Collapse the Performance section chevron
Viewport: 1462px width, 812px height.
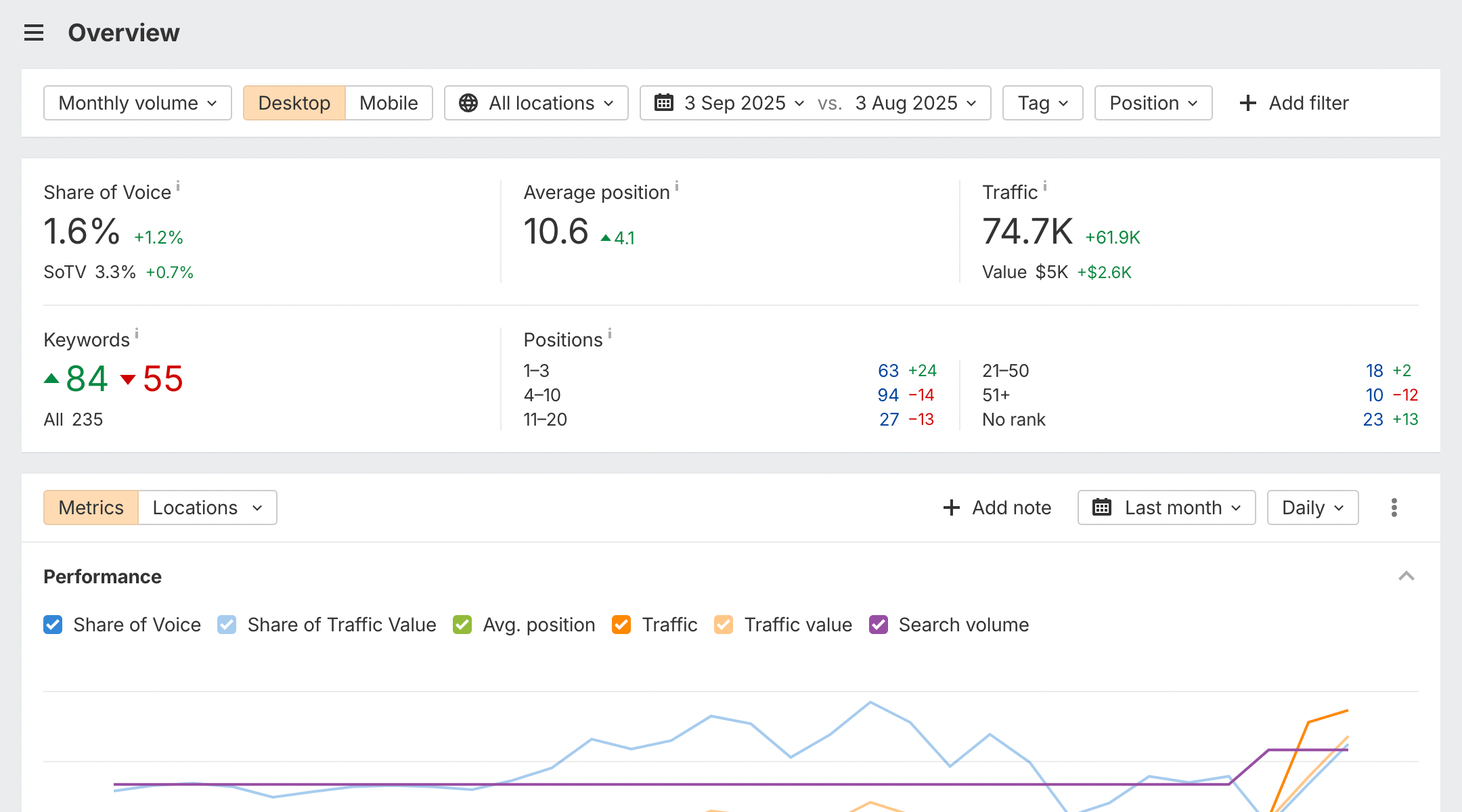pyautogui.click(x=1406, y=577)
